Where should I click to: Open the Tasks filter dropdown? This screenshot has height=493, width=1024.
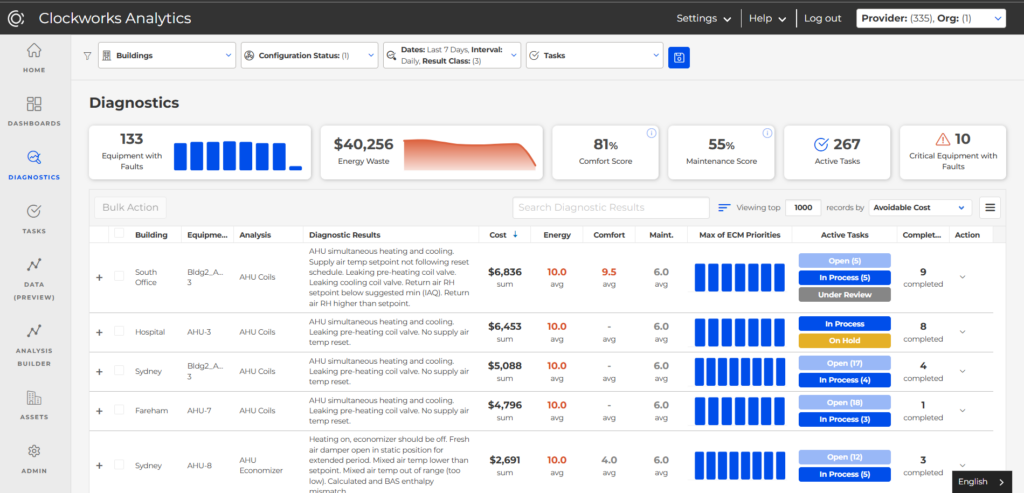point(594,56)
